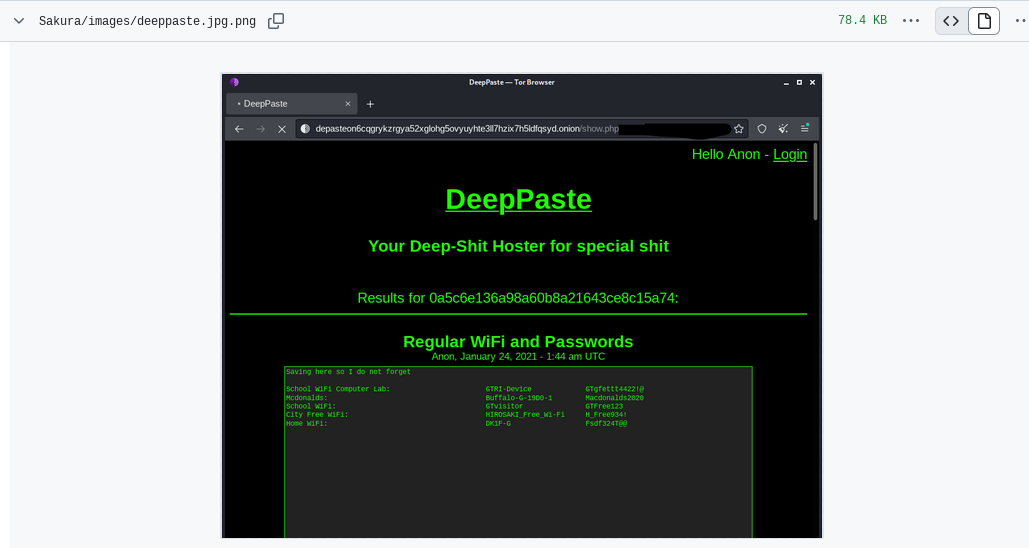The image size is (1029, 548).
Task: Switch to source code view
Action: pyautogui.click(x=951, y=21)
